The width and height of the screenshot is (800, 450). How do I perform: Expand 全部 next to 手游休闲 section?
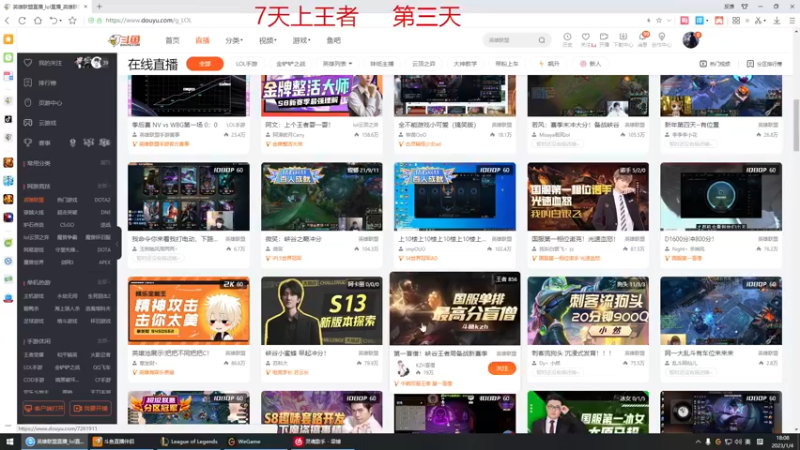click(104, 341)
